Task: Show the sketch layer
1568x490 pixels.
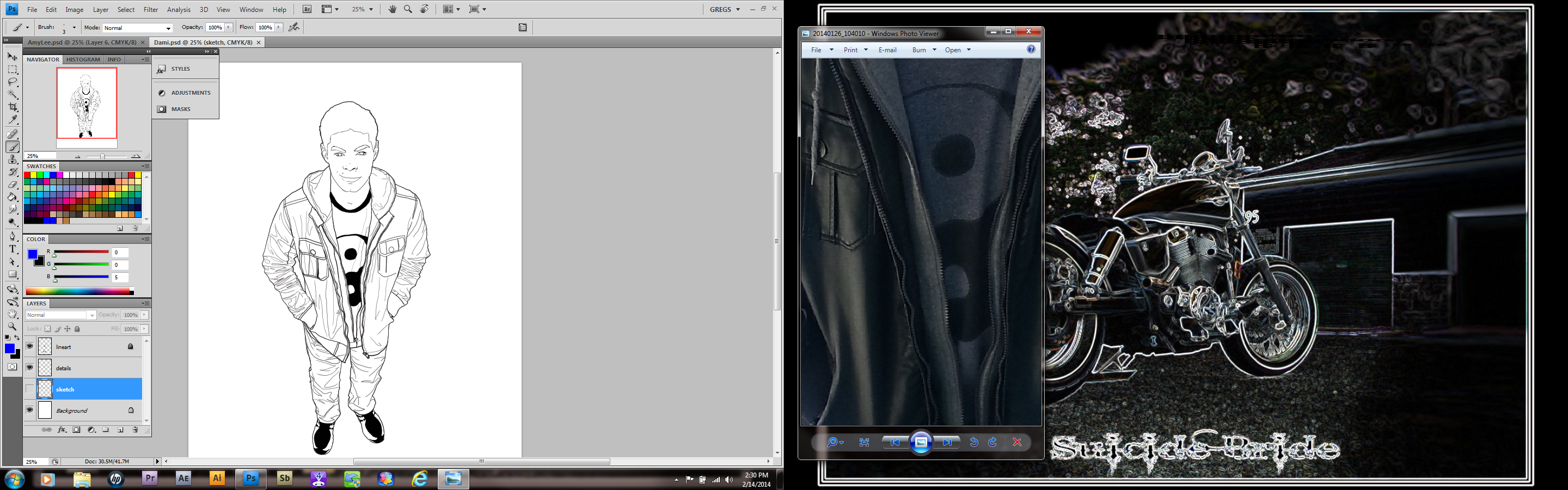Action: [29, 389]
